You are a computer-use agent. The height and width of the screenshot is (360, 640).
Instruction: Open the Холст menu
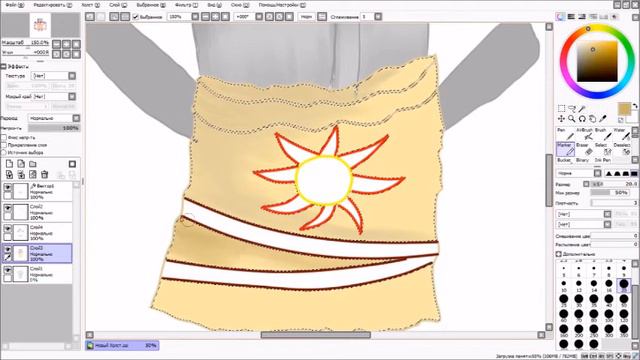coord(90,5)
